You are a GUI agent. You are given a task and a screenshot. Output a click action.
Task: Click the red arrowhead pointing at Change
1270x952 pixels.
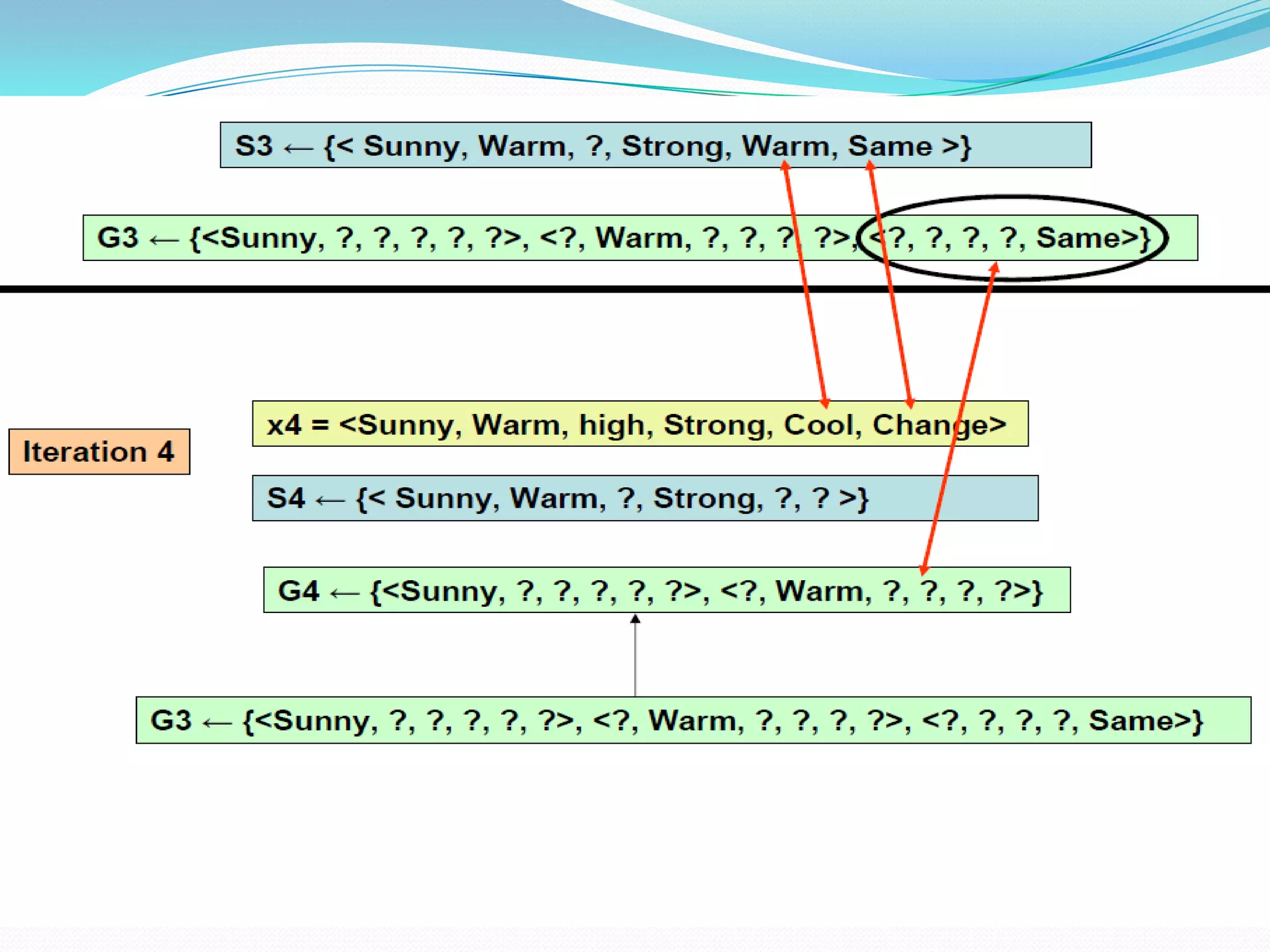910,403
